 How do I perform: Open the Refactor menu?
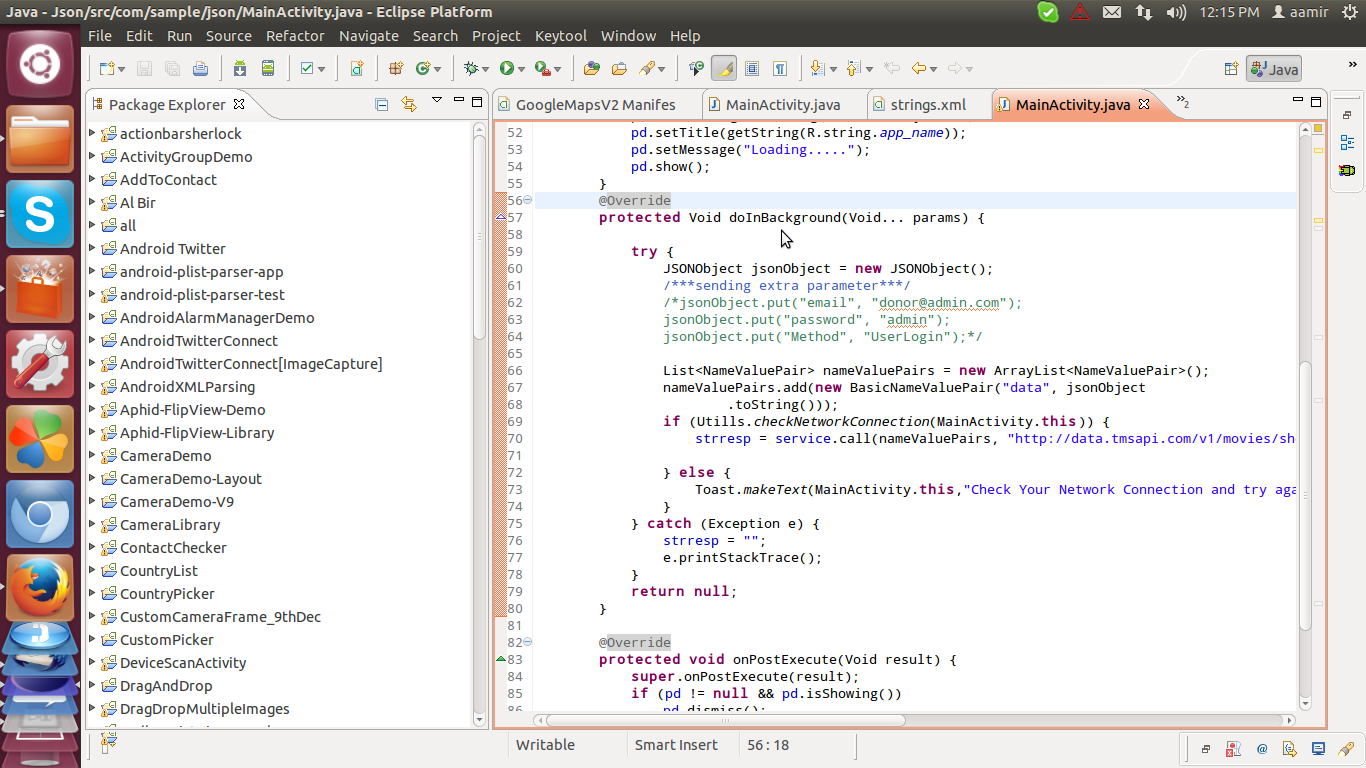pyautogui.click(x=295, y=35)
